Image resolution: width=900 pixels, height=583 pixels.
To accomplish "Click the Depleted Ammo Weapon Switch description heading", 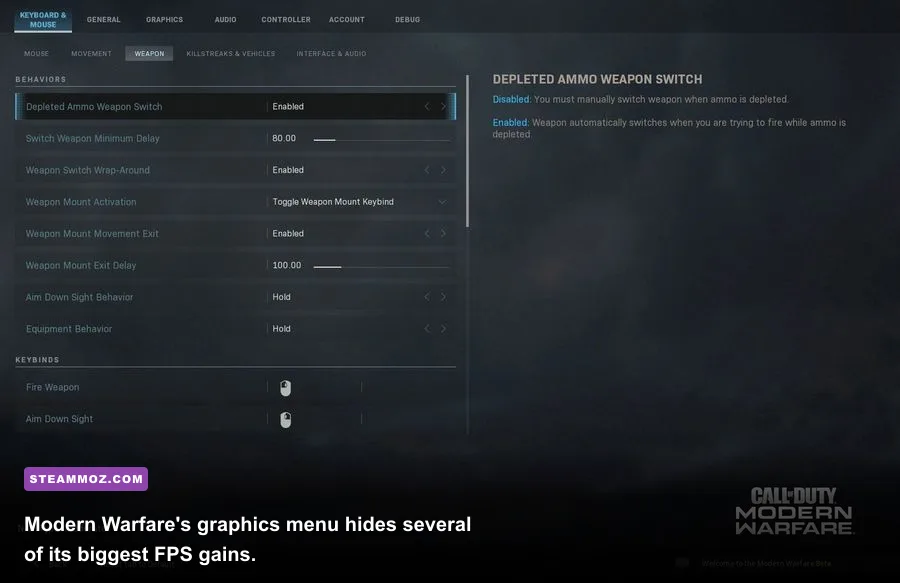I will pos(598,79).
